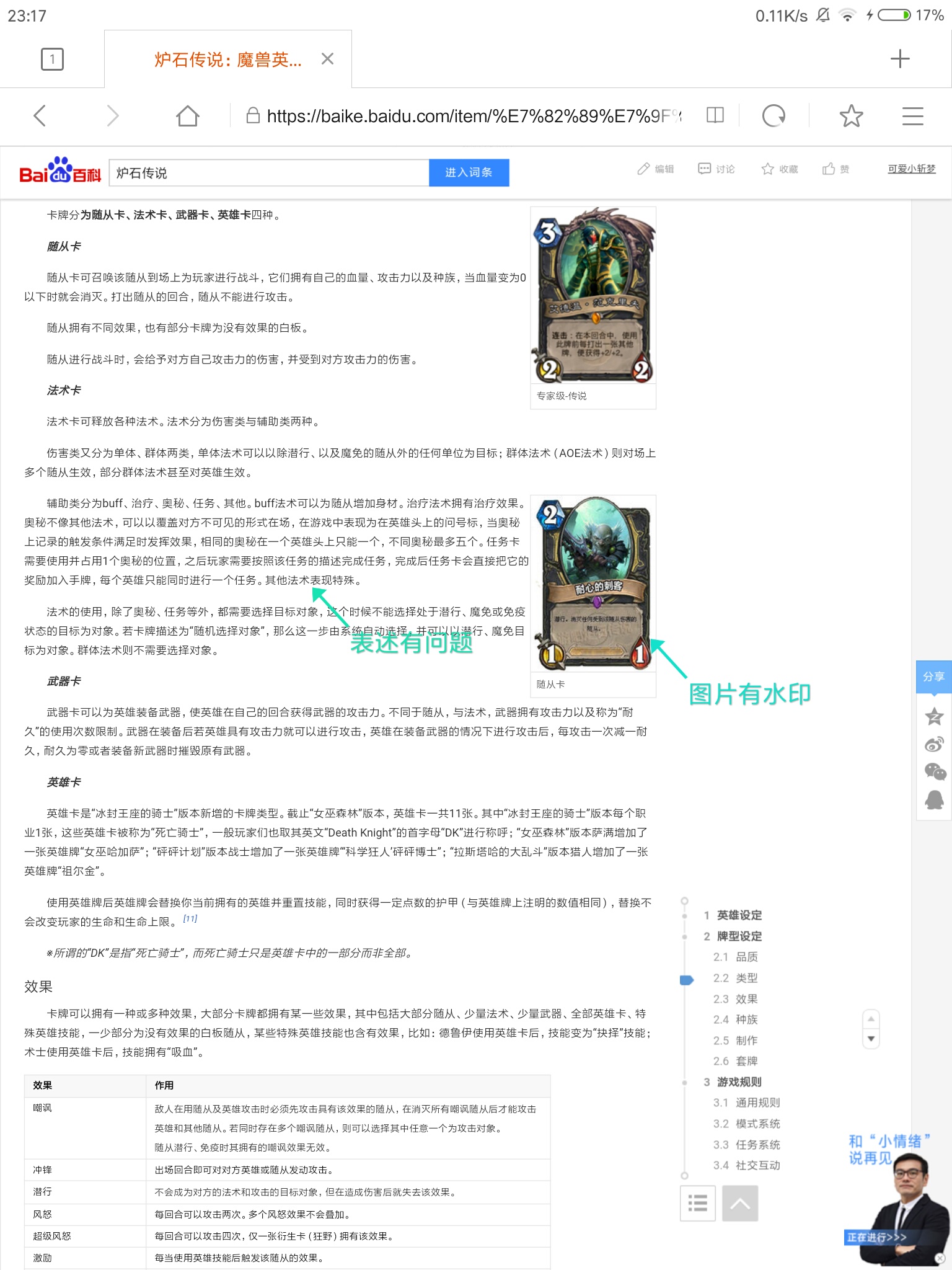Open the tab count switcher icon
952x1270 pixels.
[x=52, y=60]
